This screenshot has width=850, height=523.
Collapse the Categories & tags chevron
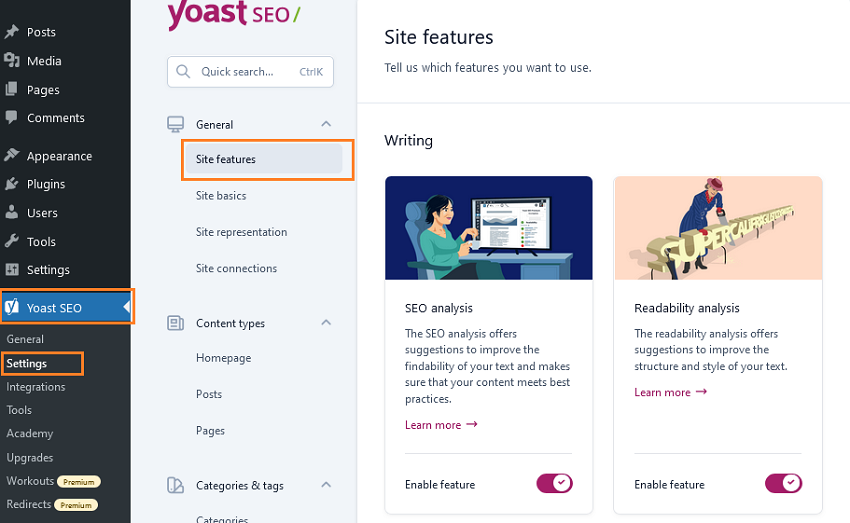[x=326, y=485]
